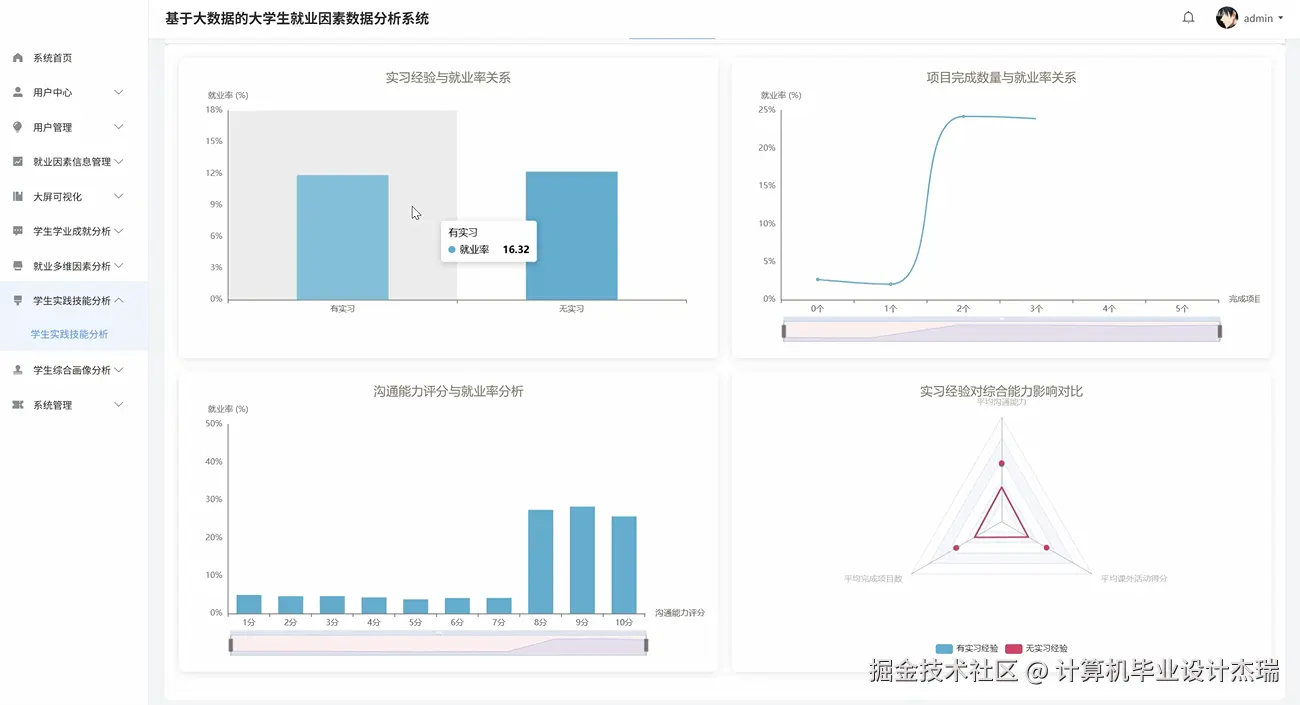
Task: Click the admin username text
Action: coord(1258,18)
